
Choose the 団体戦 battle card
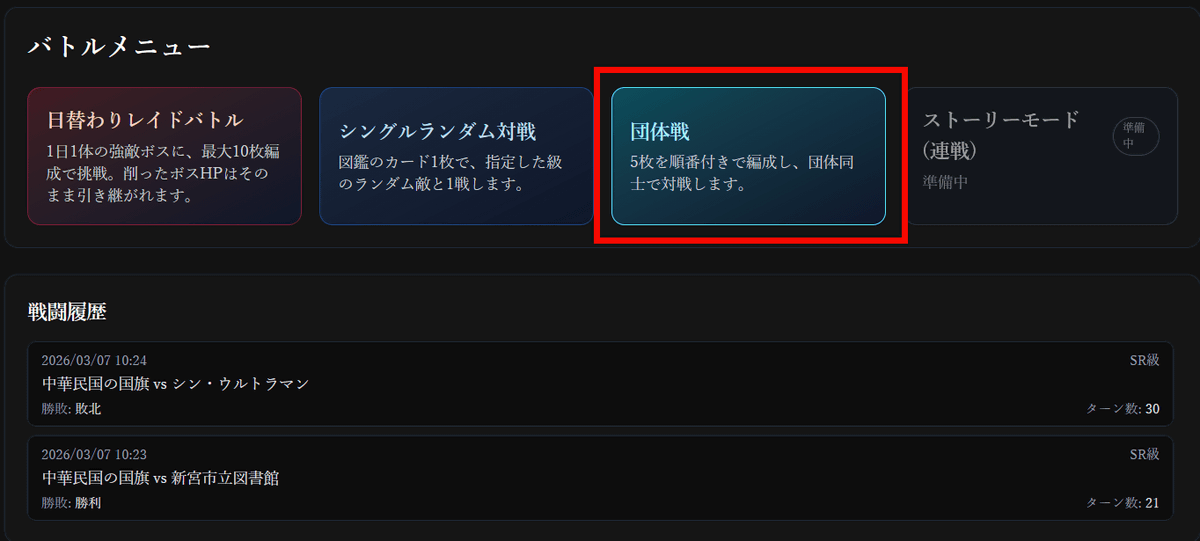(x=748, y=156)
